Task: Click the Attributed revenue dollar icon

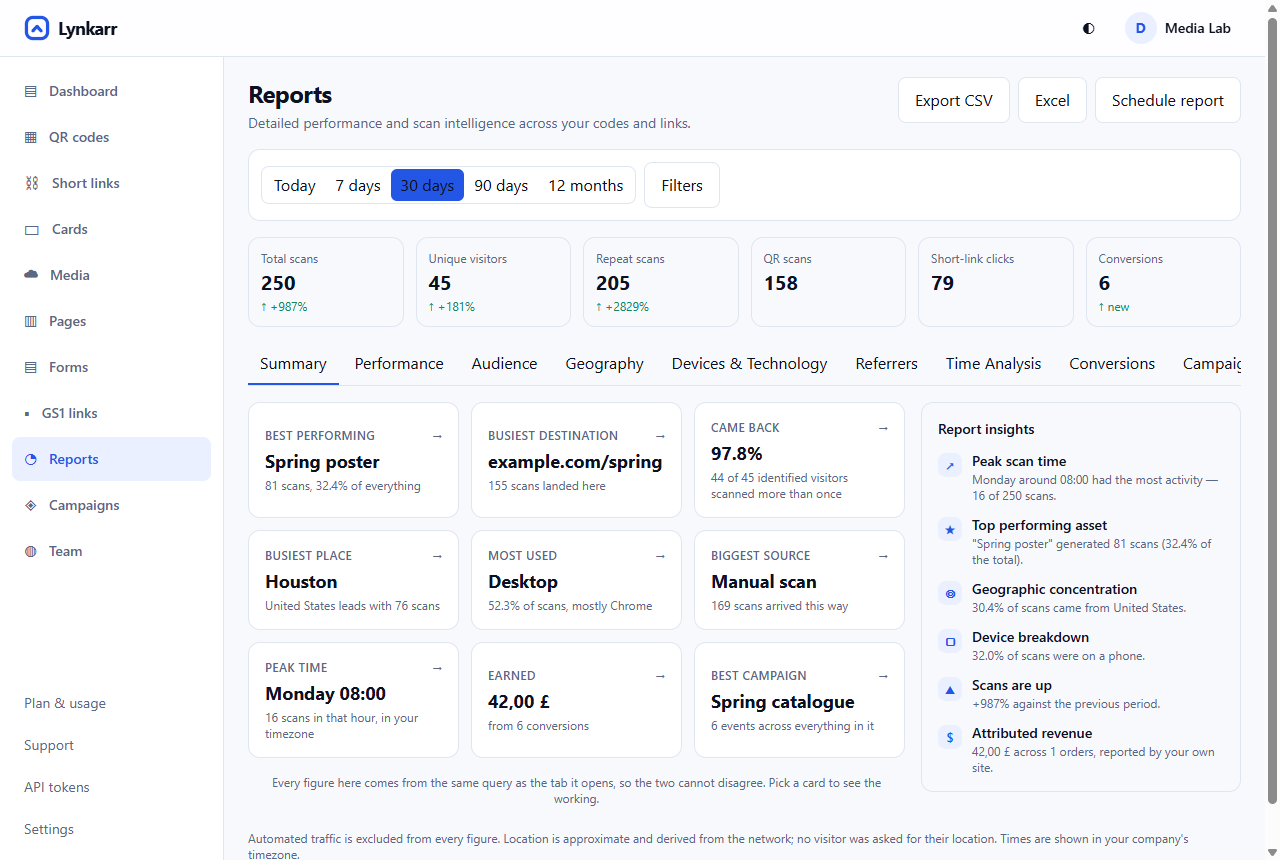Action: click(x=950, y=738)
